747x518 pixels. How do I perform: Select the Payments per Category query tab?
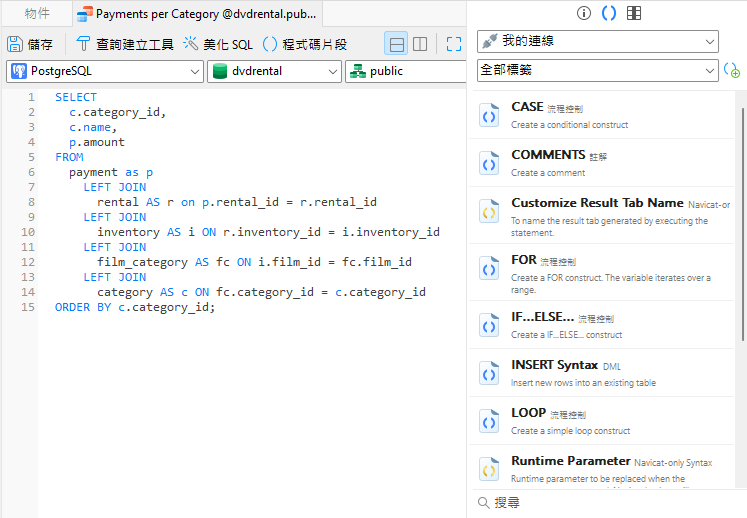199,14
